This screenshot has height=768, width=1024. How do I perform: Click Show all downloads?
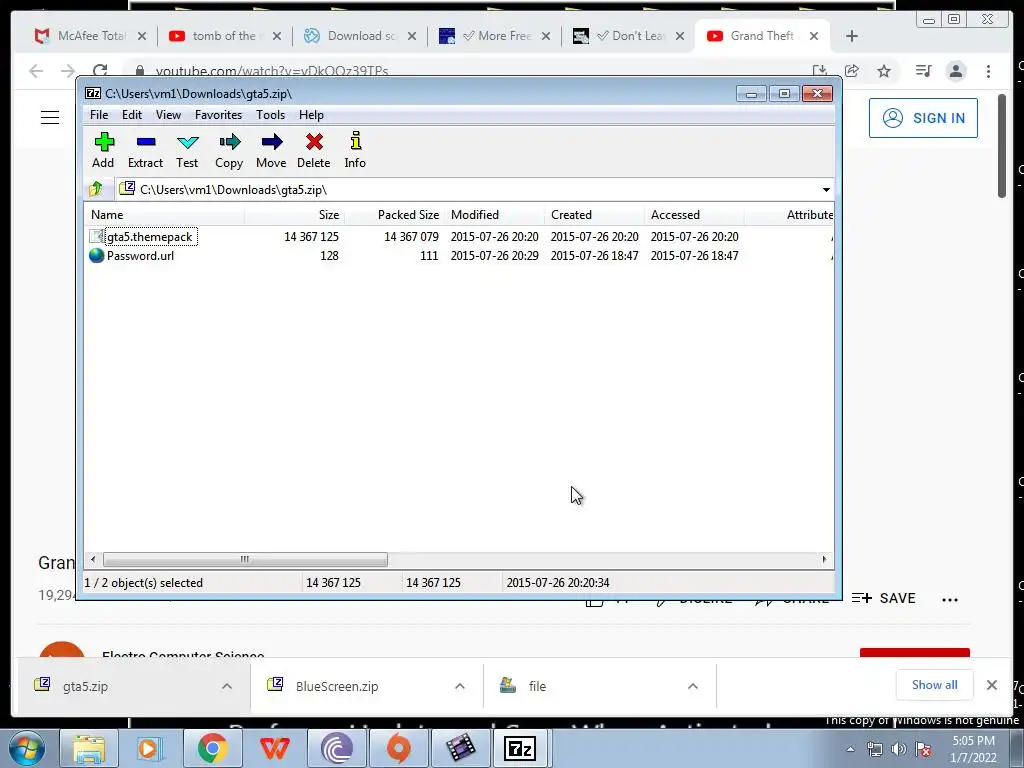point(935,685)
